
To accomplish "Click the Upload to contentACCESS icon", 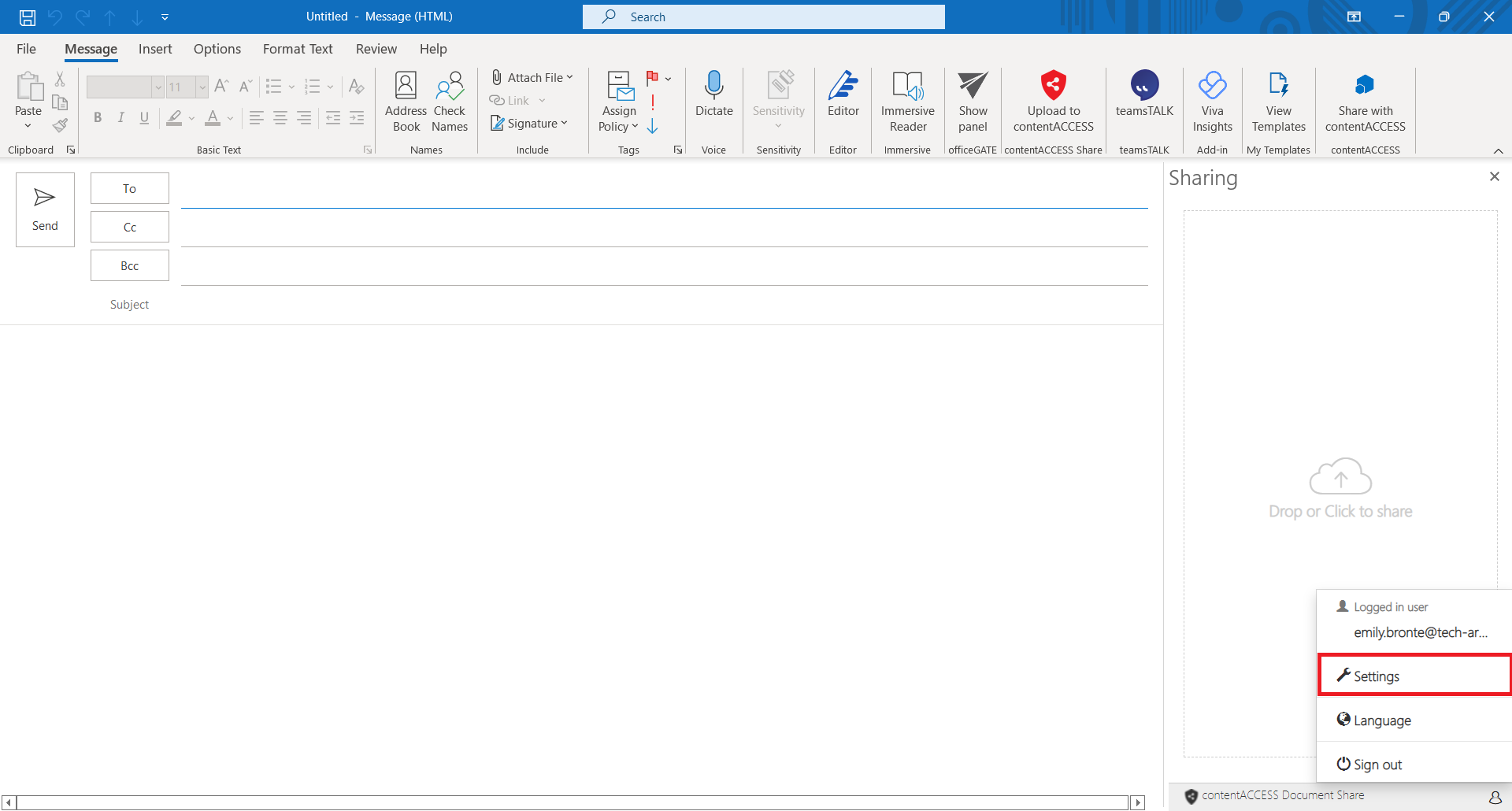I will pos(1053,87).
